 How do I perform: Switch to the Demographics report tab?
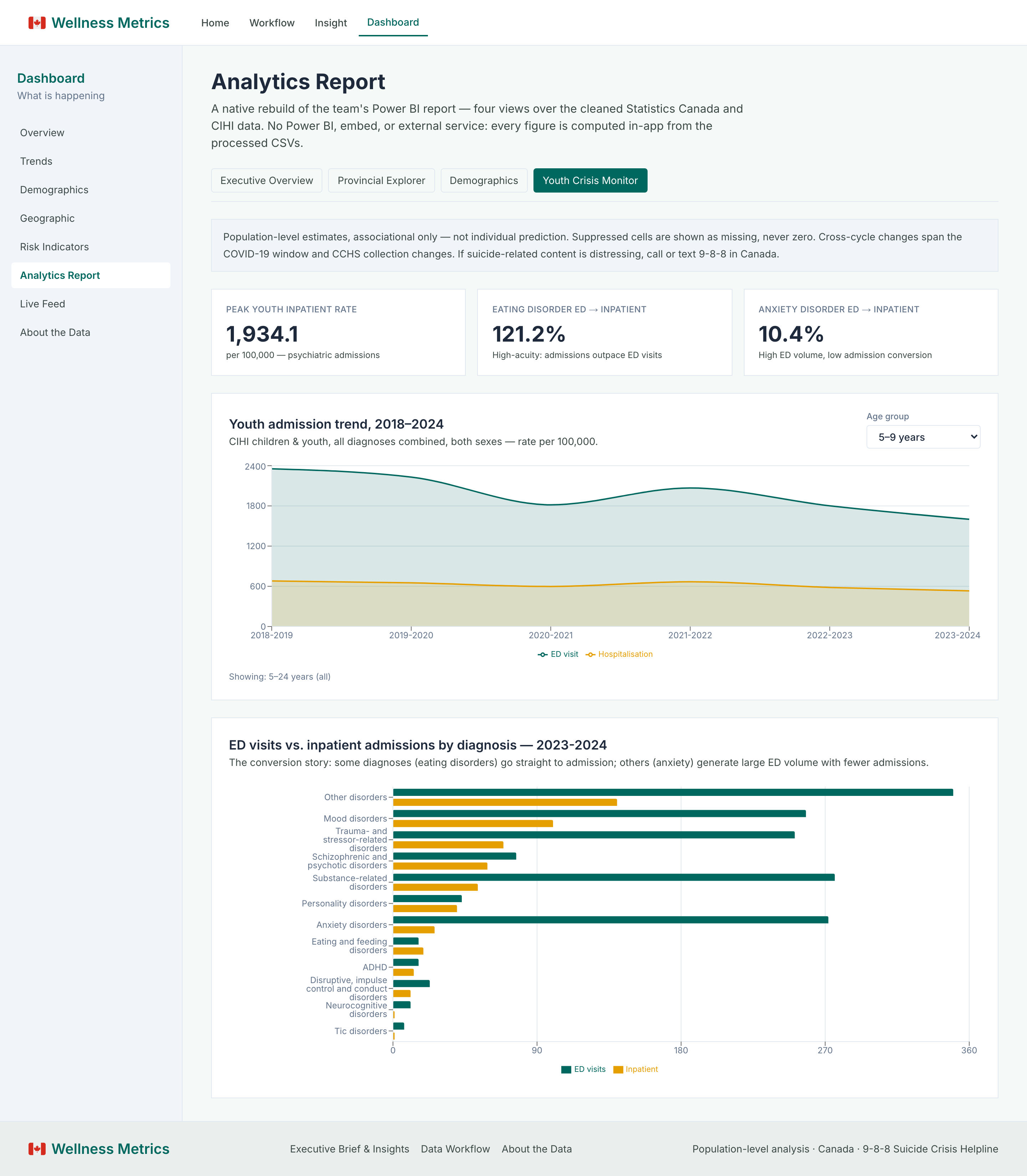click(484, 180)
